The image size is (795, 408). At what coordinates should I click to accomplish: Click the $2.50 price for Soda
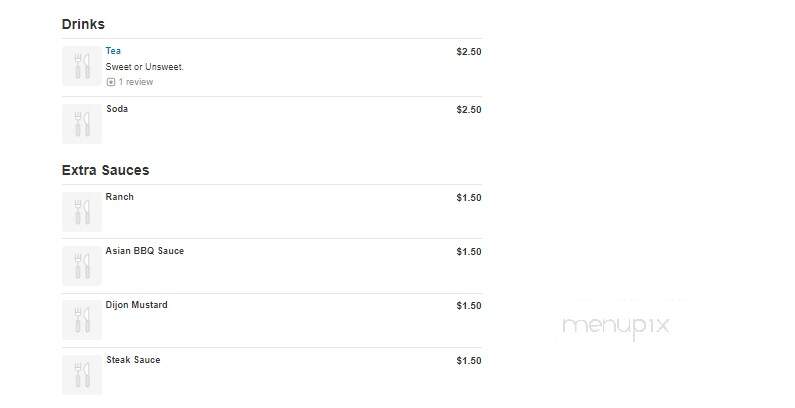point(469,109)
